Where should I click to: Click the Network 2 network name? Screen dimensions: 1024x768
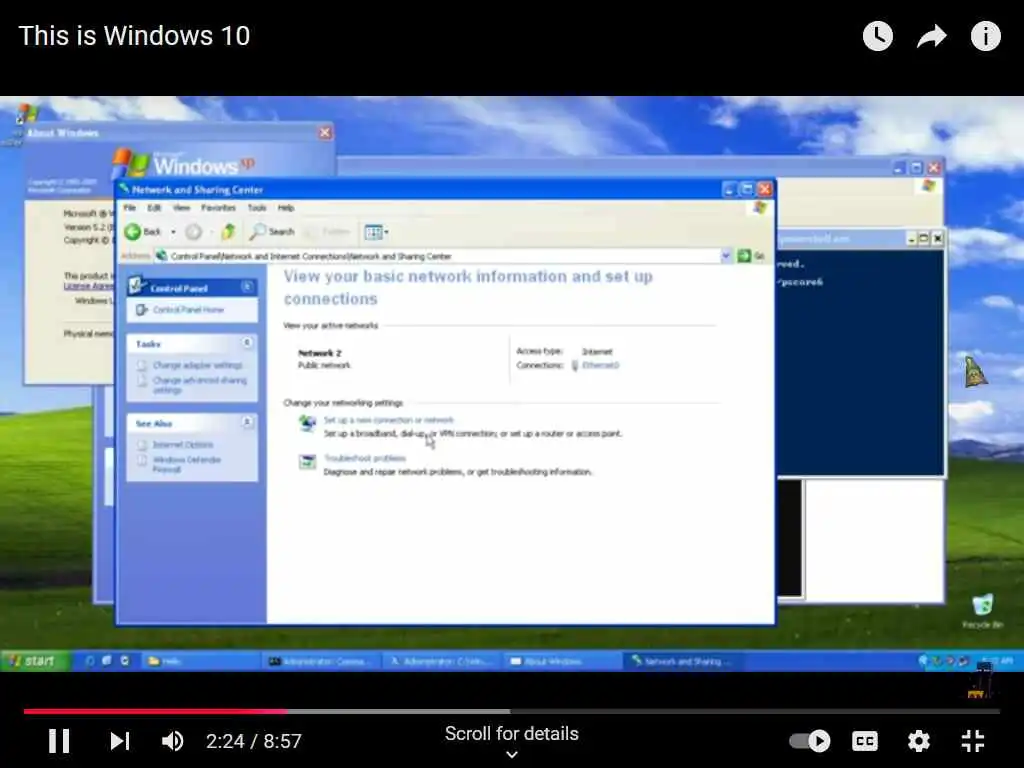point(320,353)
